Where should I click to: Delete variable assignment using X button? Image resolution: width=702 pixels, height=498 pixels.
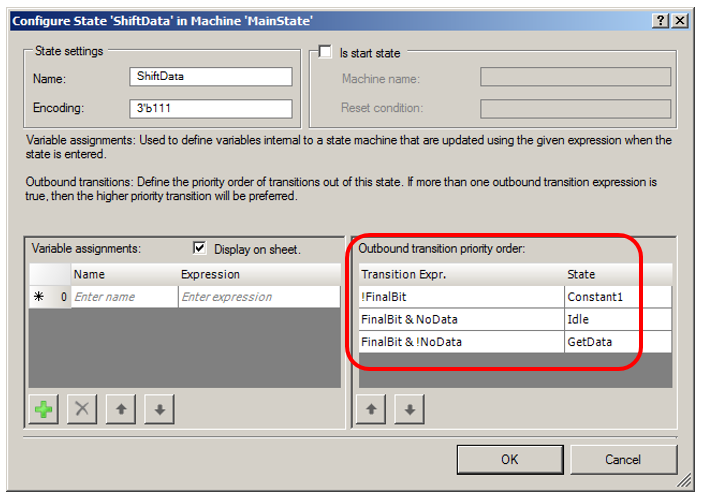pyautogui.click(x=82, y=409)
